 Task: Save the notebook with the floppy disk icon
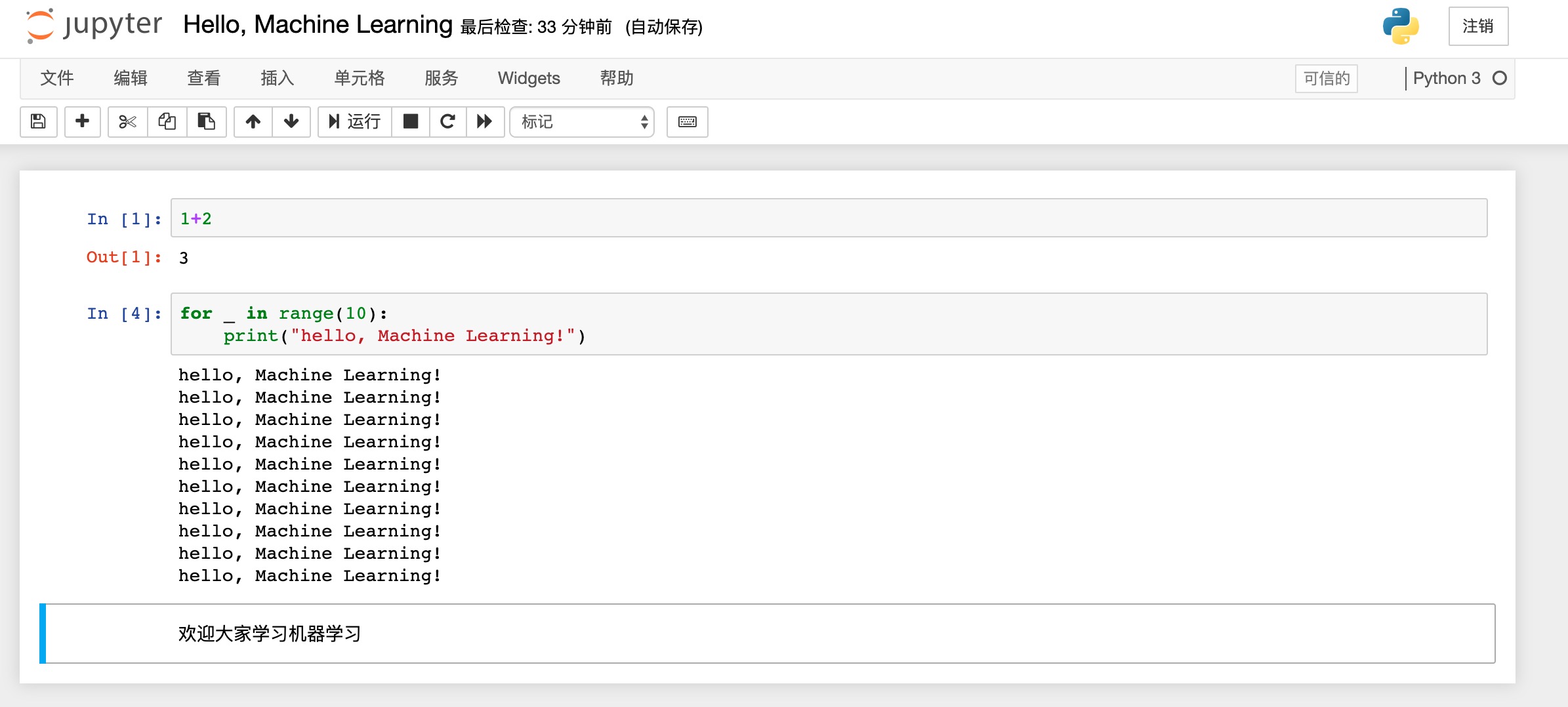39,121
